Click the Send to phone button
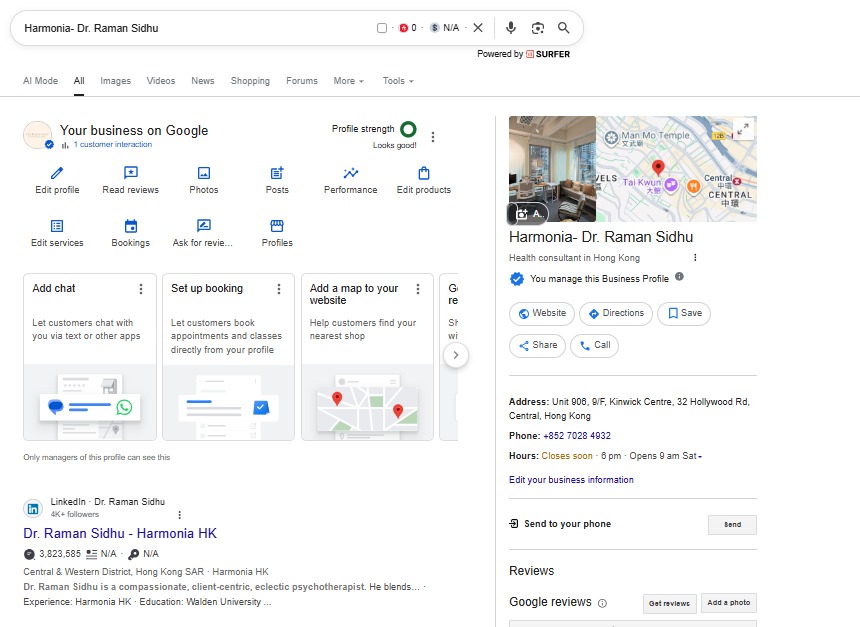This screenshot has width=860, height=627. pyautogui.click(x=732, y=524)
